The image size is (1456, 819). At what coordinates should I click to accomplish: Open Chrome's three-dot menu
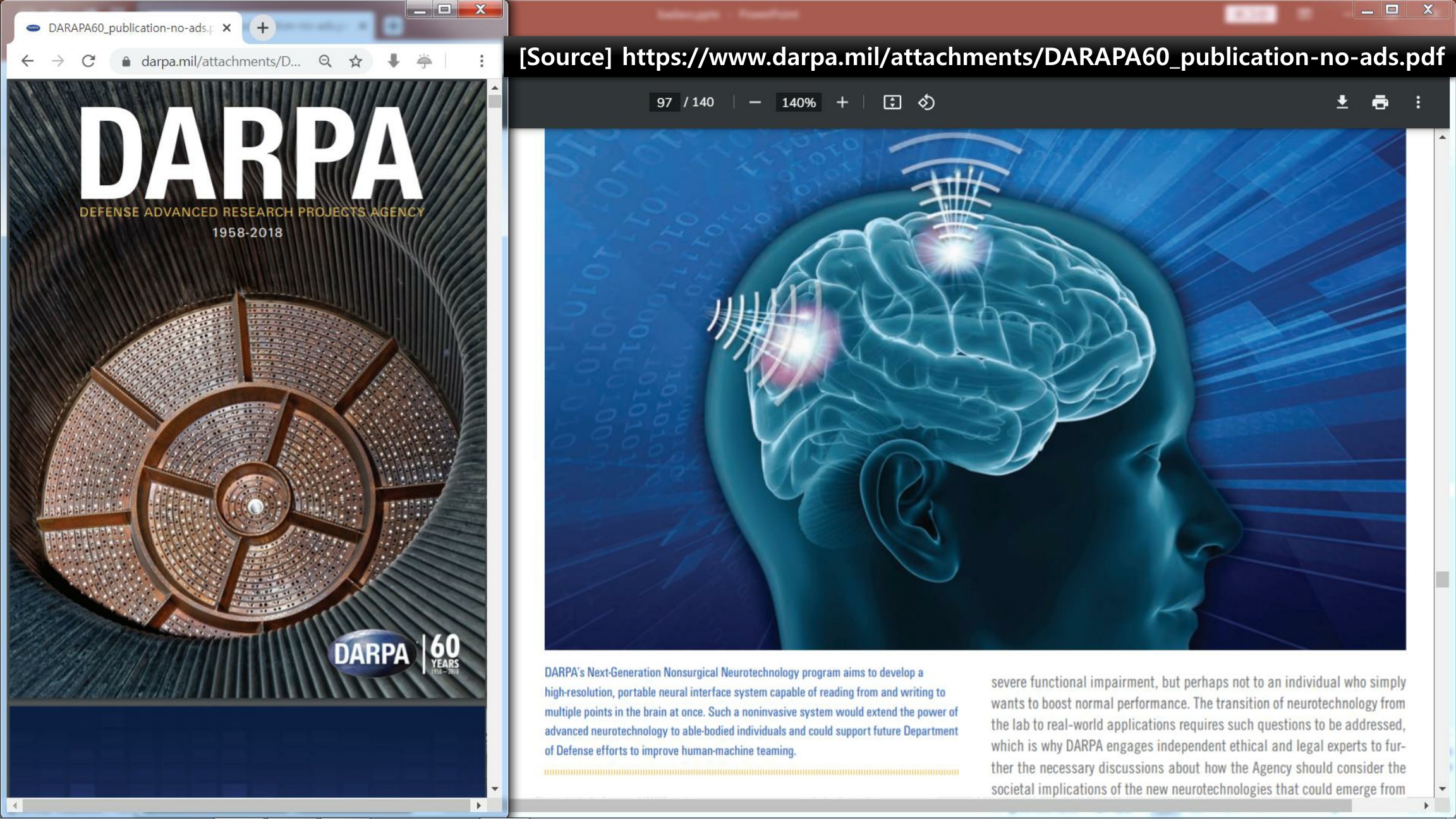(482, 61)
